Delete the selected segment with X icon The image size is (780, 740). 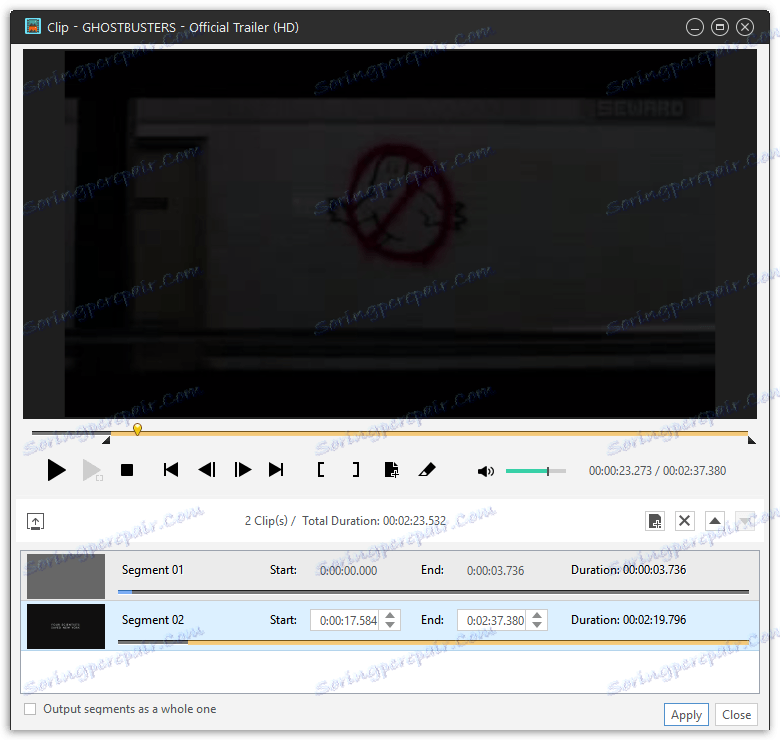[684, 521]
